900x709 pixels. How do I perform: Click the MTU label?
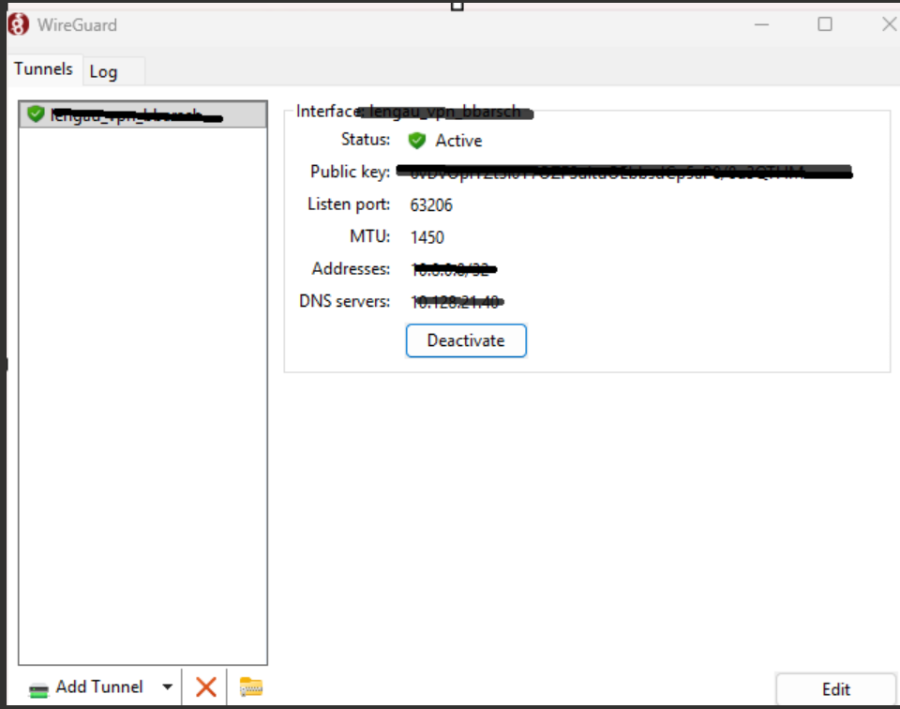[370, 236]
